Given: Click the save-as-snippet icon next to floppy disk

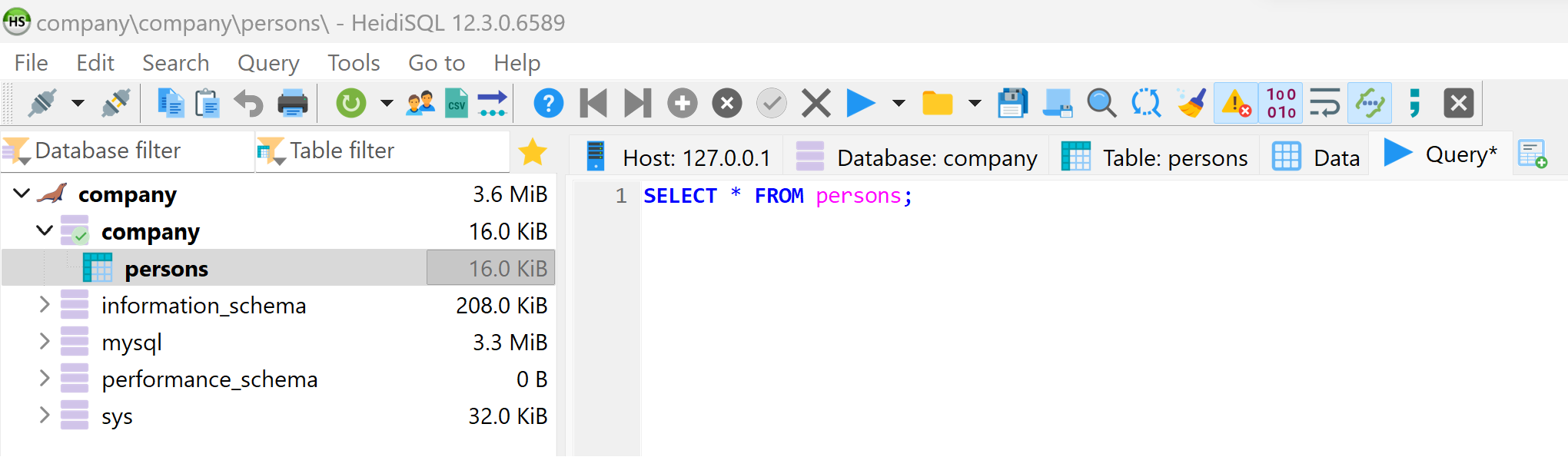Looking at the screenshot, I should coord(1058,103).
